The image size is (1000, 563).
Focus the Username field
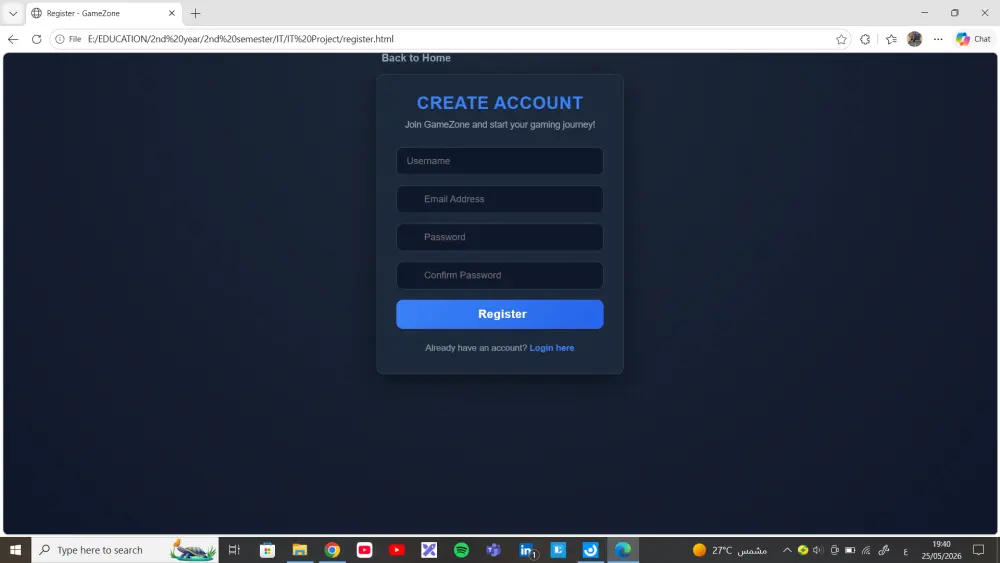coord(499,161)
